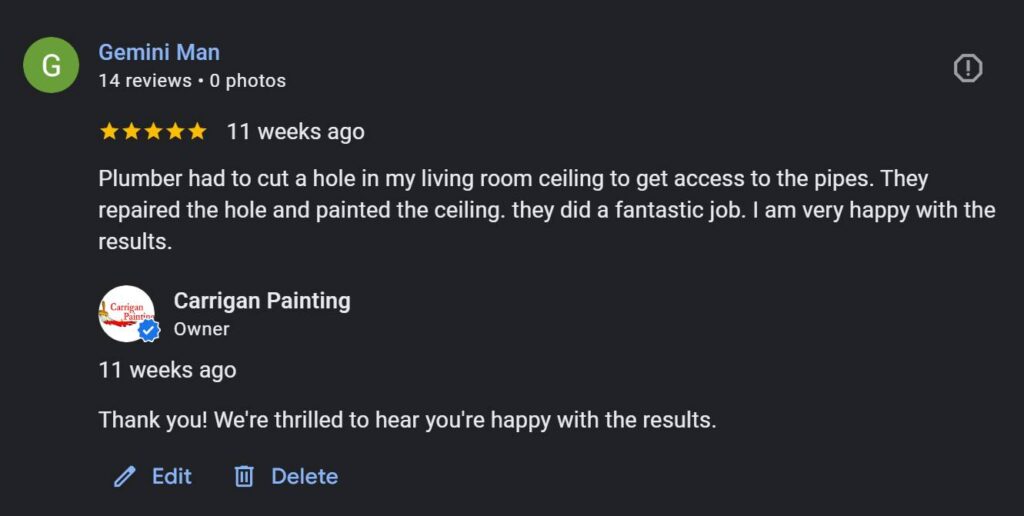
Task: Click the 'Thank you!' owner reply text
Action: tap(407, 420)
